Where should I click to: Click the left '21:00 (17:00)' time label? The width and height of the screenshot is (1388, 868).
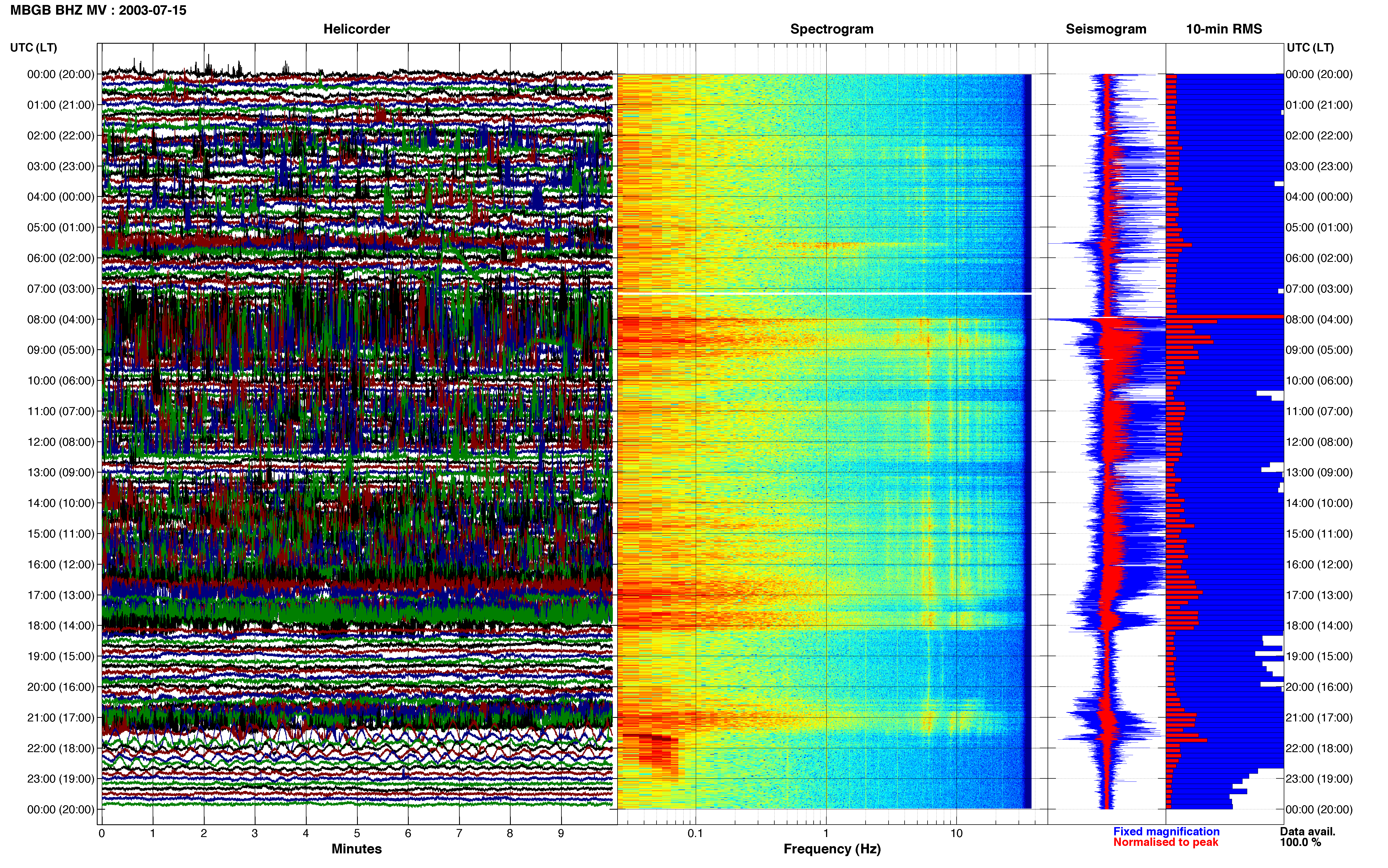click(x=61, y=718)
